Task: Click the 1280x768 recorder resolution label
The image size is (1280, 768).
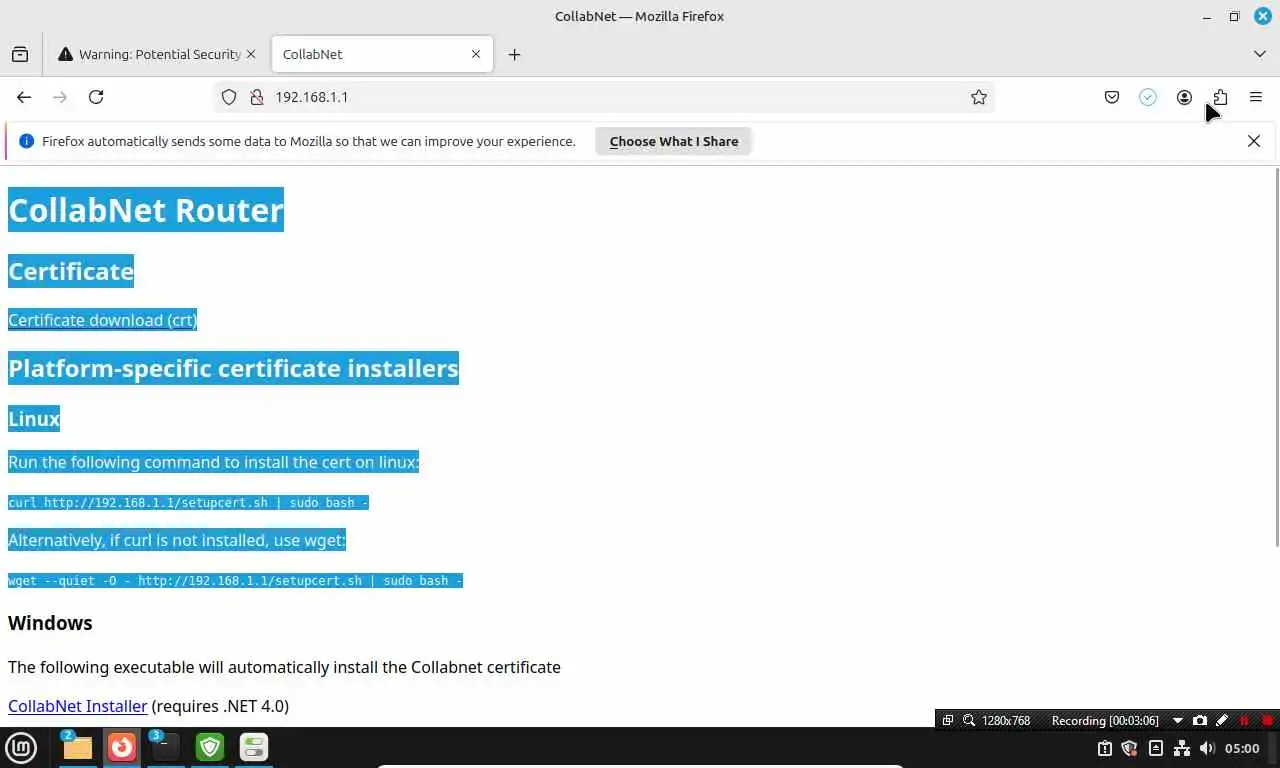Action: 1006,720
